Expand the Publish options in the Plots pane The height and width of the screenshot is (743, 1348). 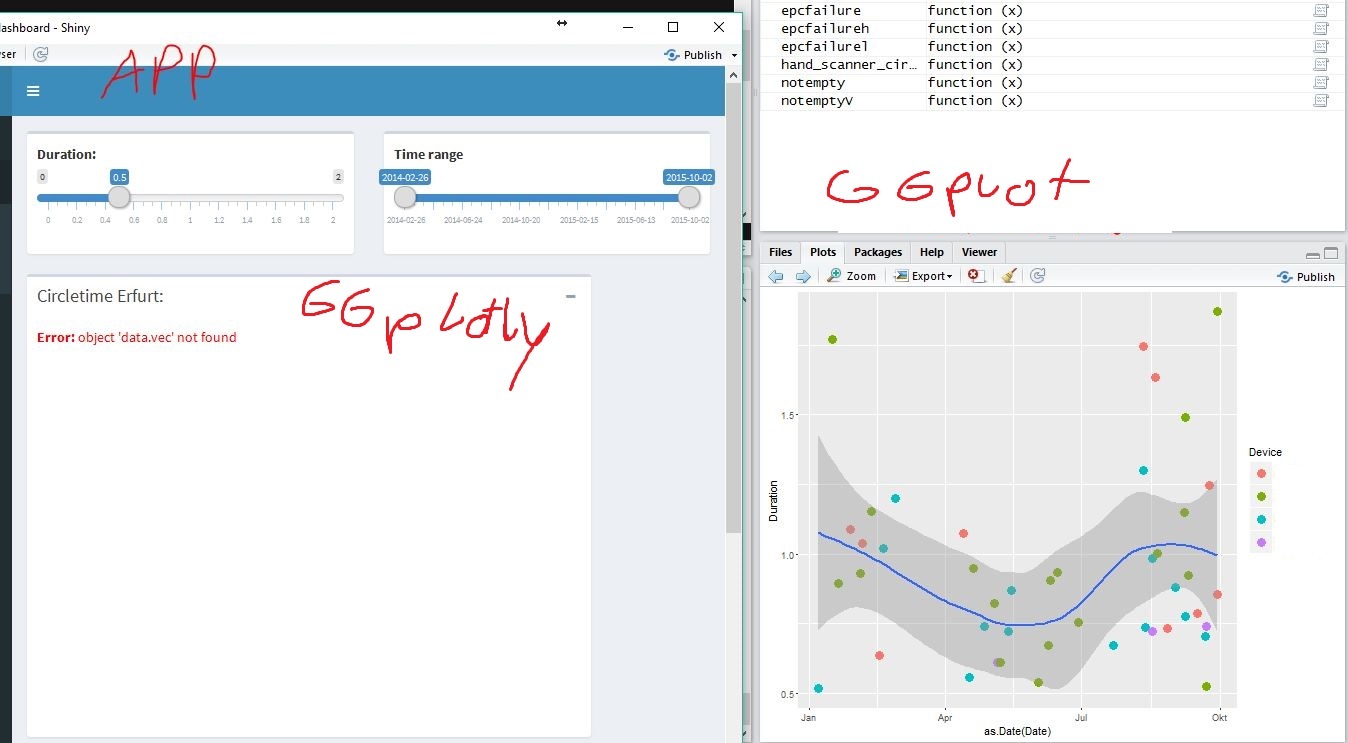click(1306, 276)
